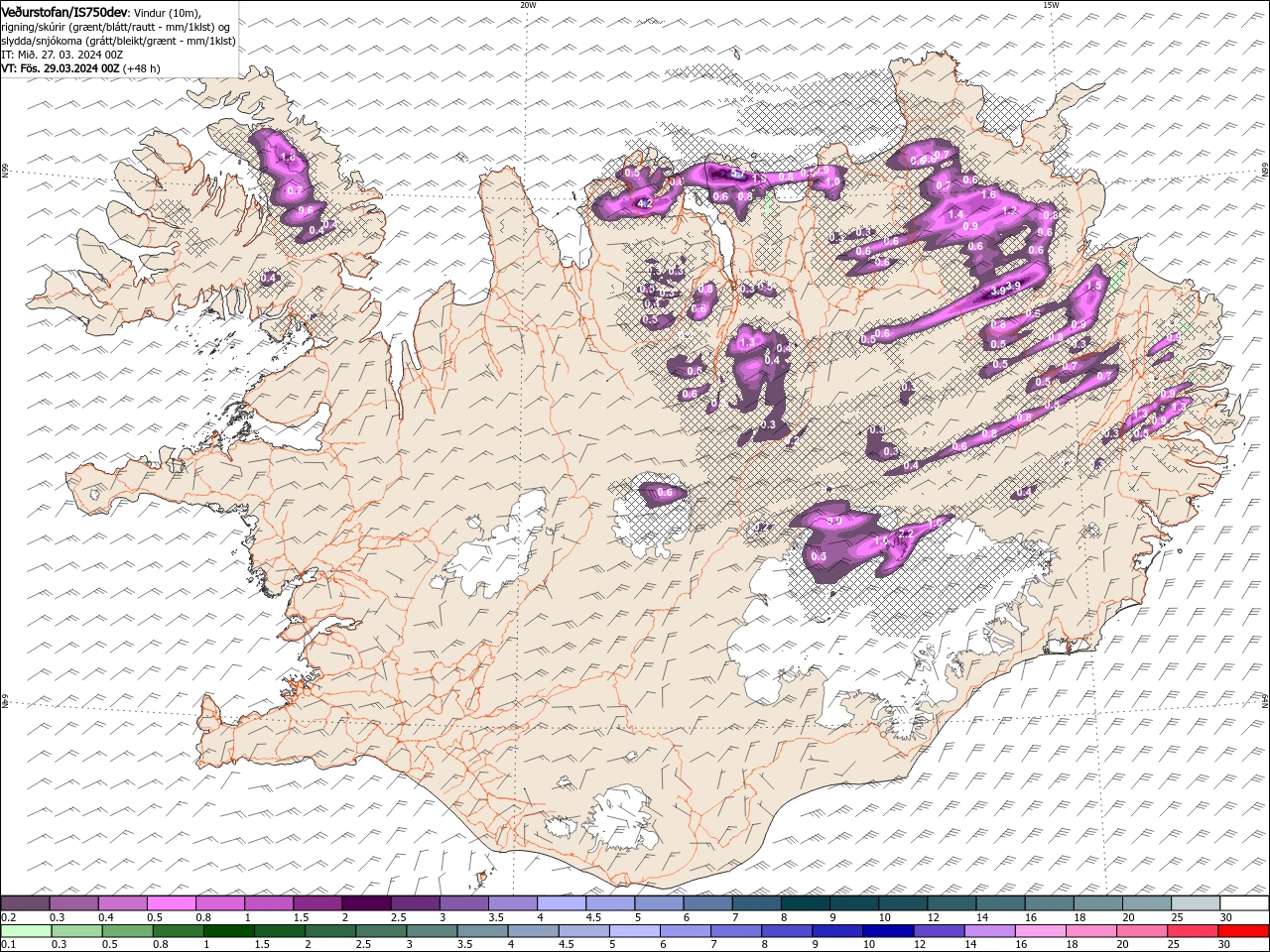This screenshot has height=952, width=1270.
Task: Select bright red rain swatch after 30
Action: 1243,931
